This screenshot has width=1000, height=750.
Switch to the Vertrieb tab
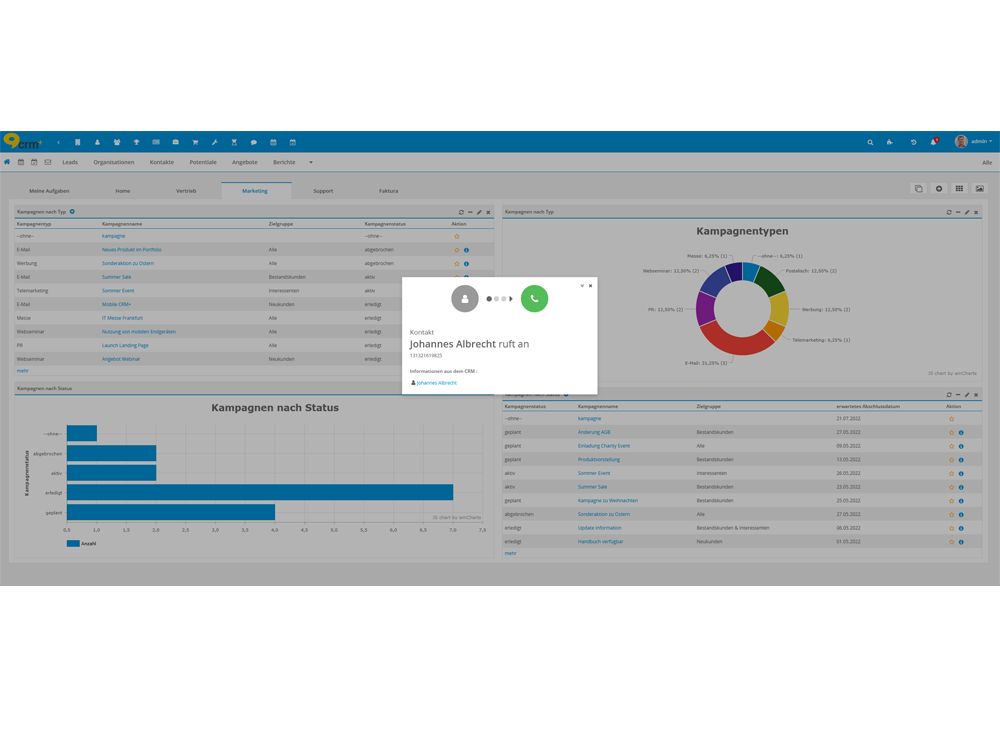click(186, 190)
